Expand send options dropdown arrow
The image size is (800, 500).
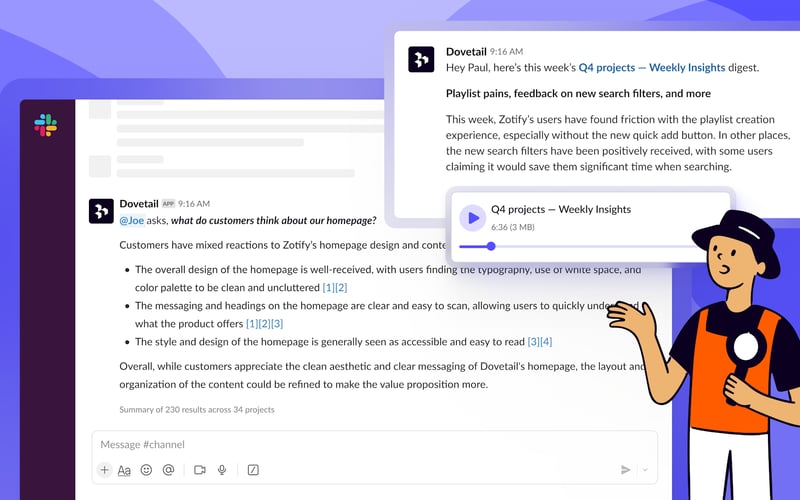(645, 470)
